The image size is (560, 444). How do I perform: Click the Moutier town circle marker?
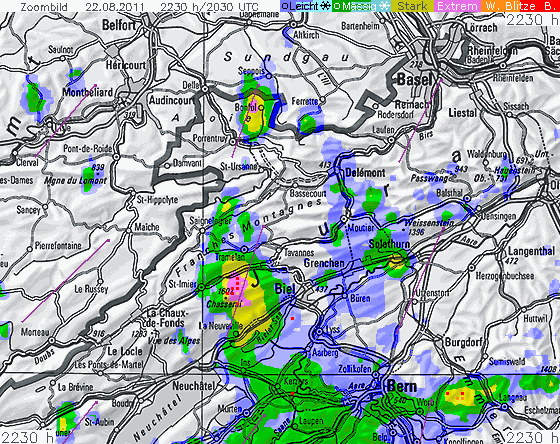tap(344, 218)
